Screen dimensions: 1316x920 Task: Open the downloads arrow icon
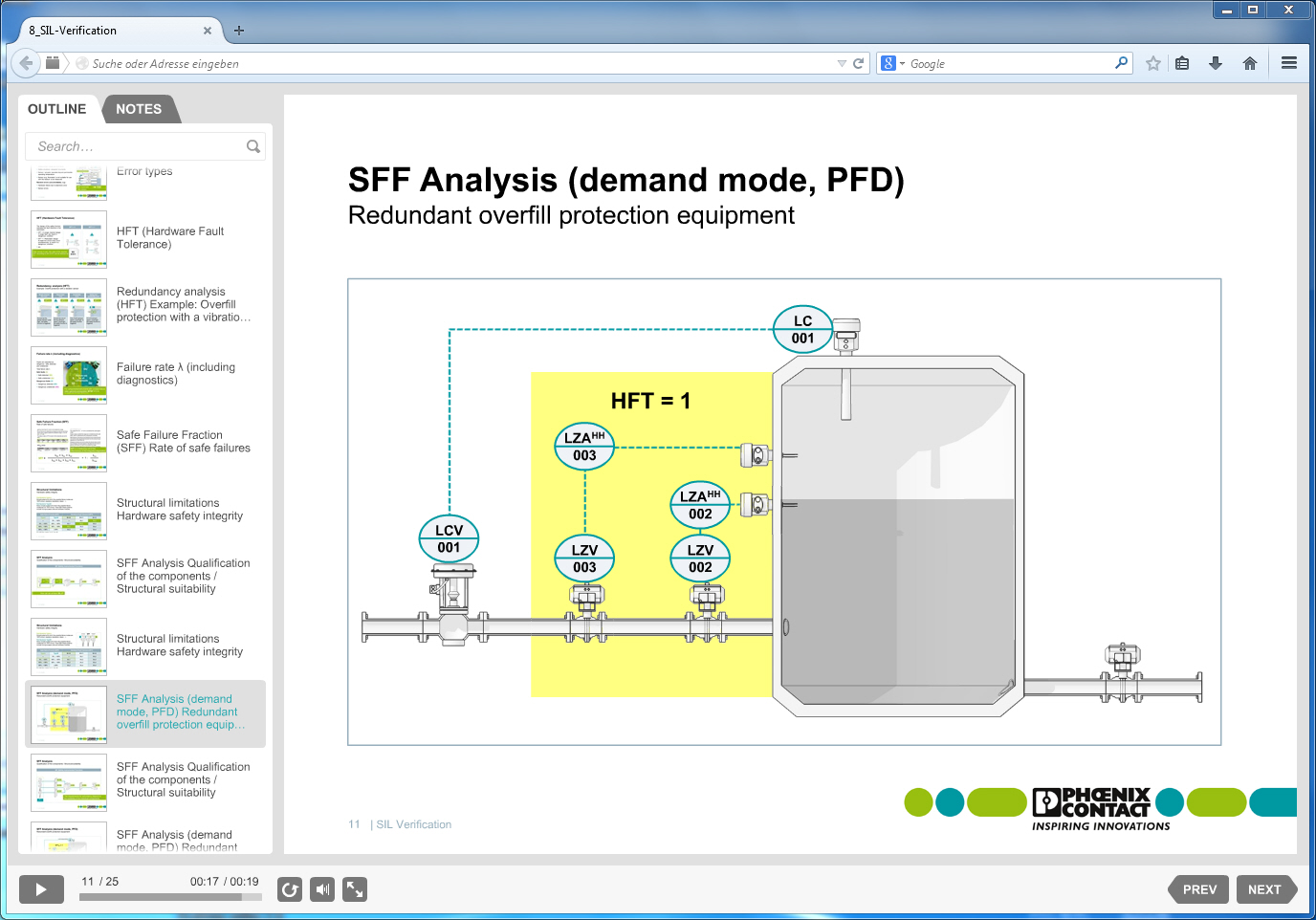[1216, 63]
